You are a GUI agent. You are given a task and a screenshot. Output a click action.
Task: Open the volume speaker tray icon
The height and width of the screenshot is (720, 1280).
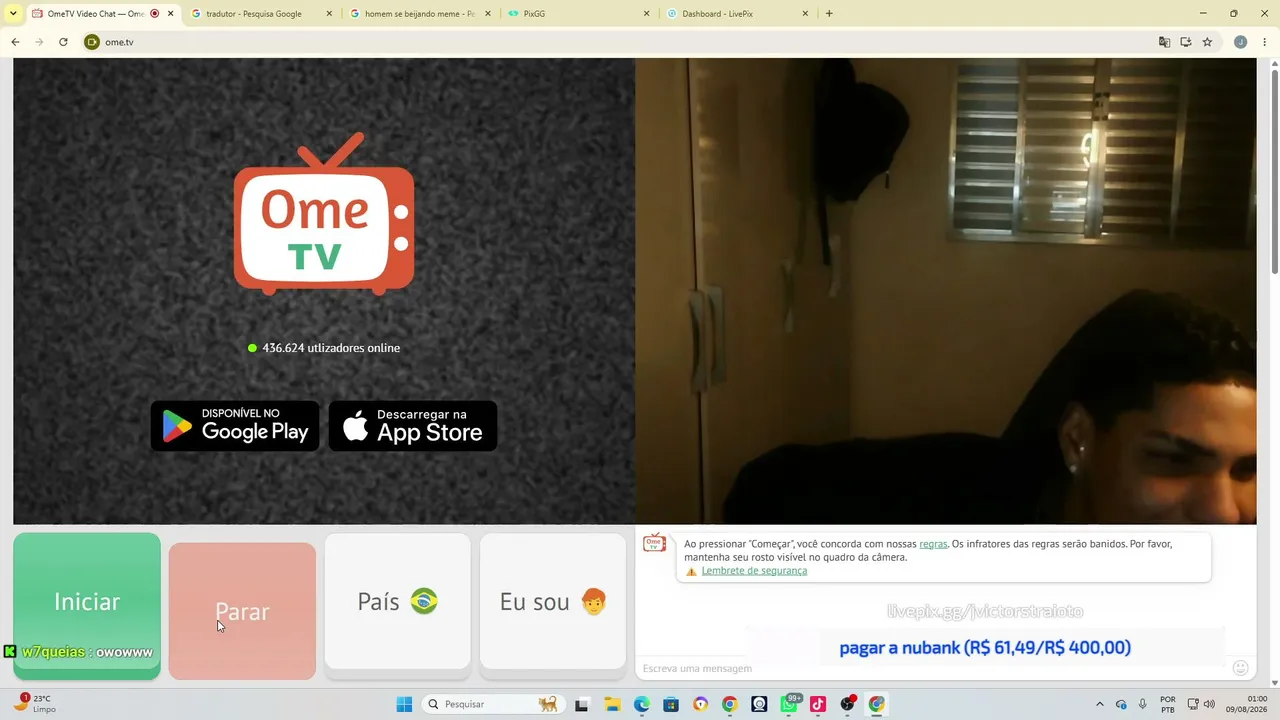[x=1209, y=704]
